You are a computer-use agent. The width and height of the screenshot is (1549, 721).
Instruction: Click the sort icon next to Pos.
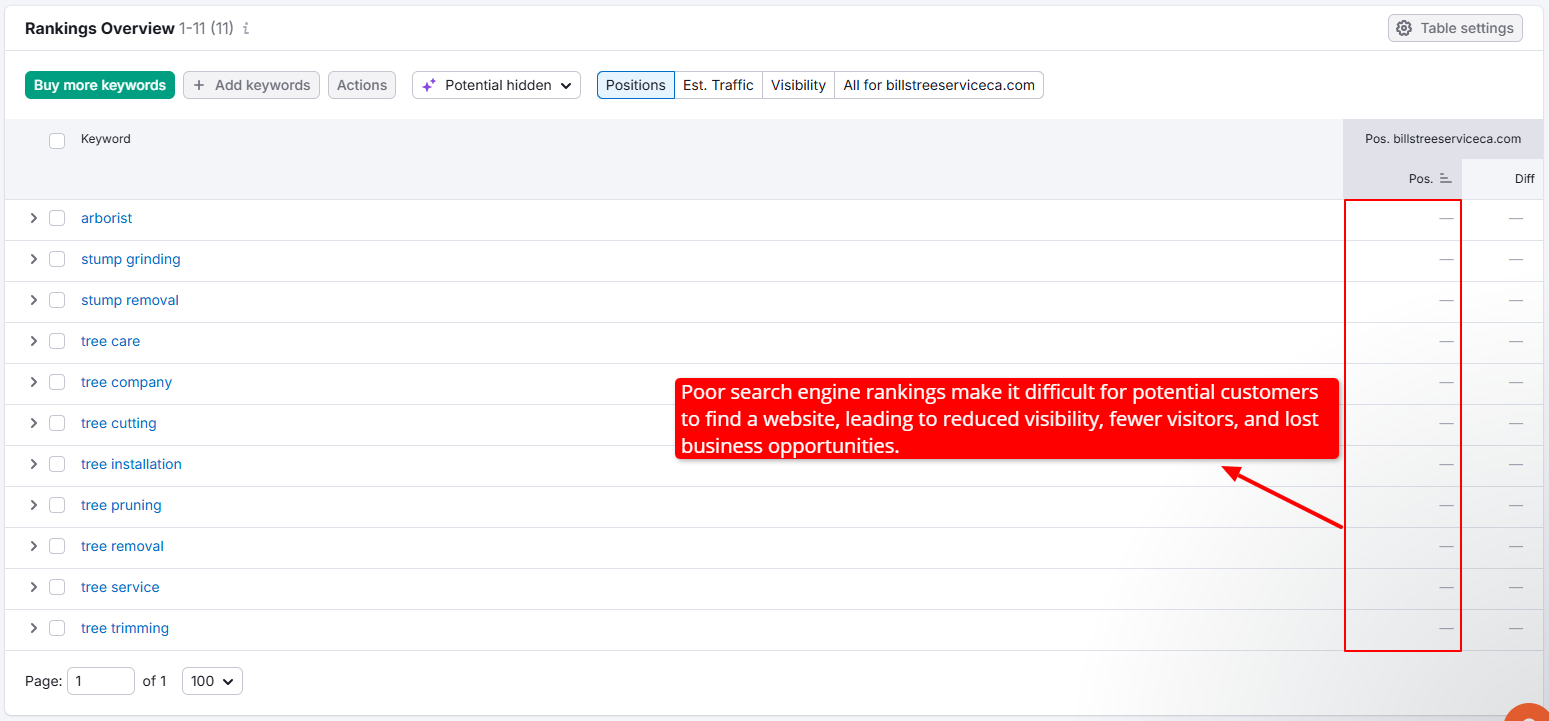(x=1445, y=179)
